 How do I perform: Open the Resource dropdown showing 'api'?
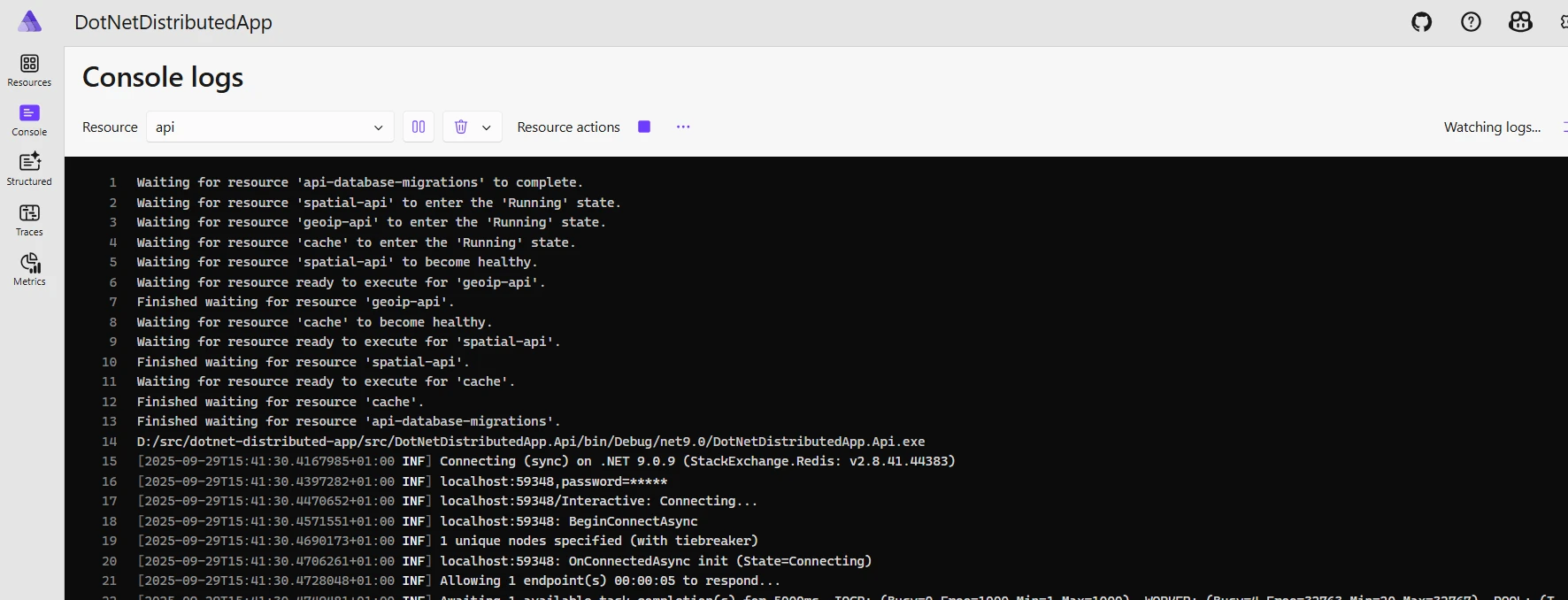point(269,127)
